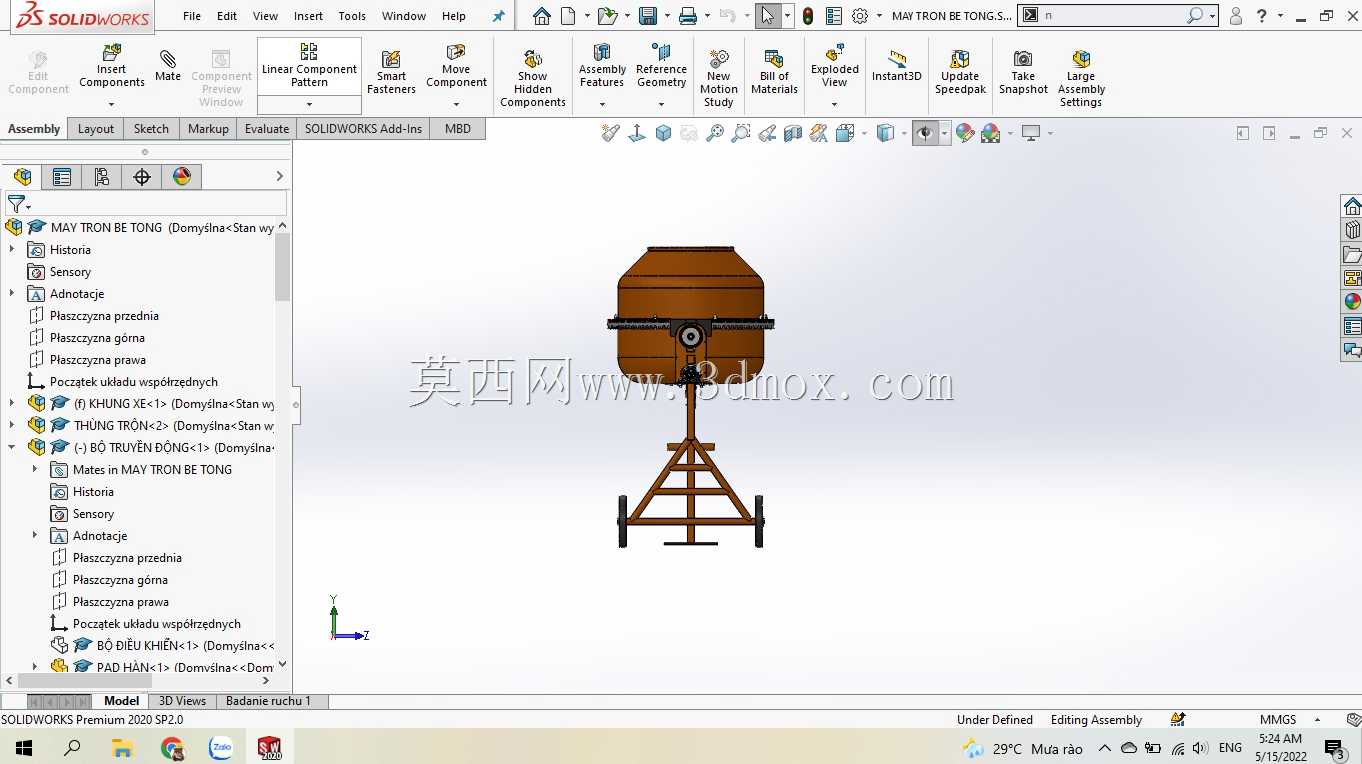
Task: Expand the THÙNG TRỘN<2> component
Action: (x=12, y=426)
